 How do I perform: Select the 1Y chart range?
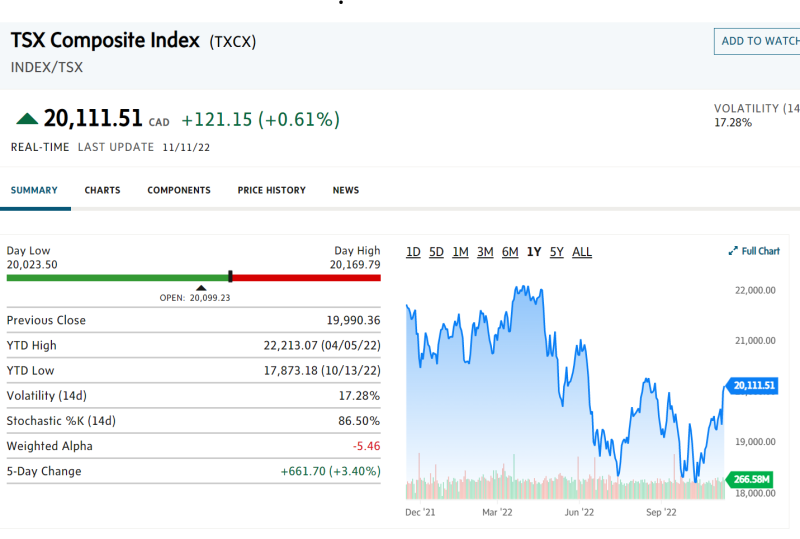coord(534,252)
